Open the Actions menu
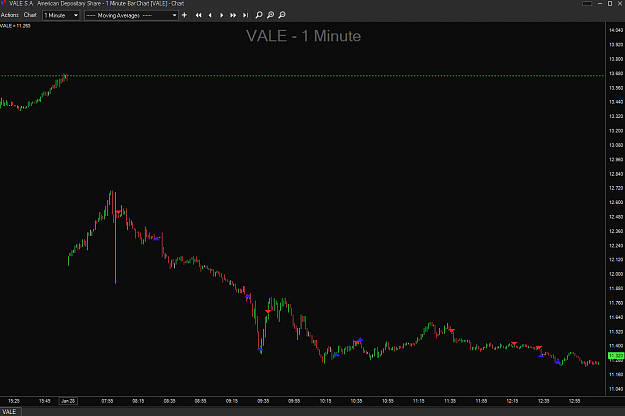This screenshot has height=416, width=625. [x=10, y=15]
